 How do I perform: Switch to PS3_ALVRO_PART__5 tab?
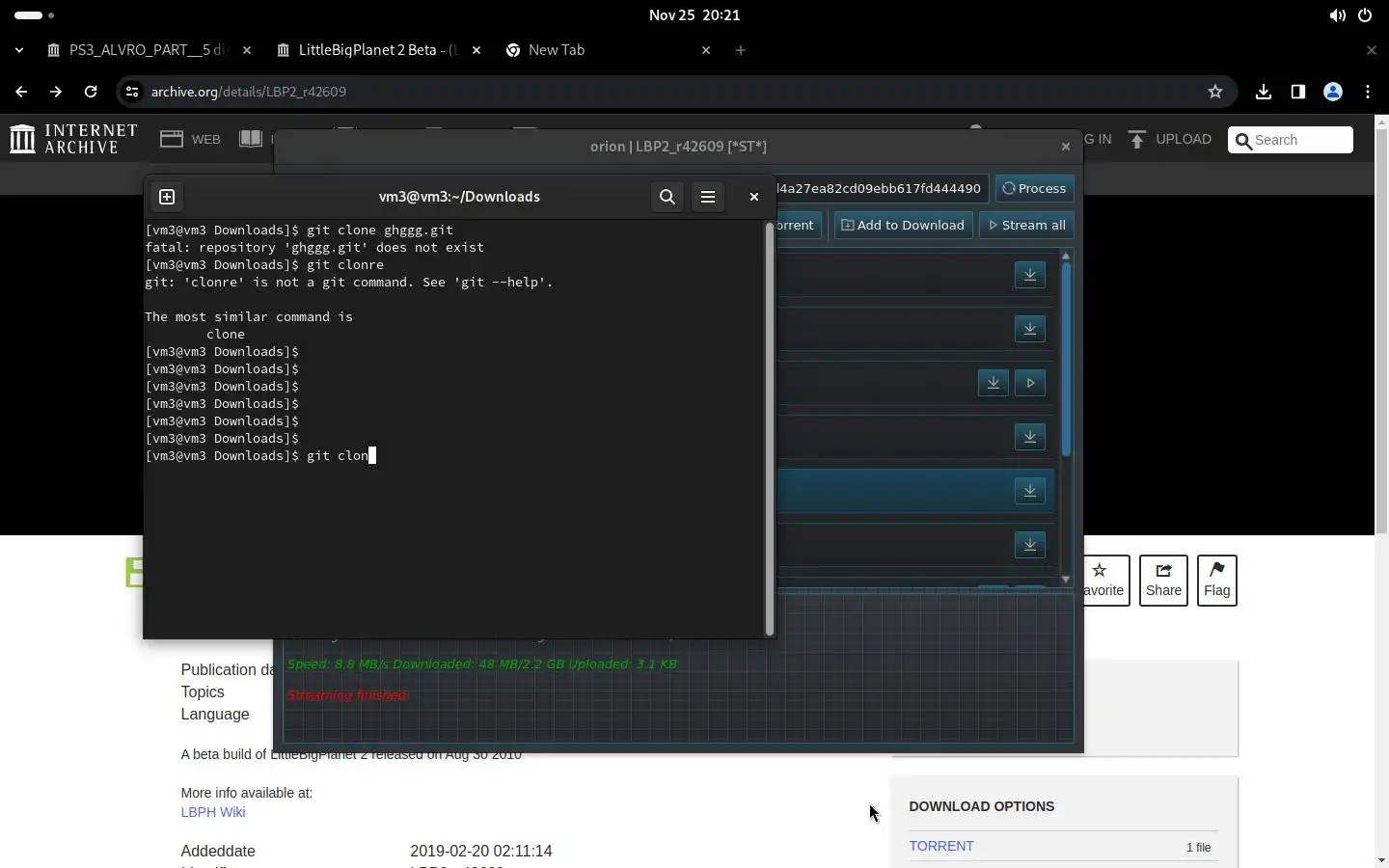[x=149, y=50]
